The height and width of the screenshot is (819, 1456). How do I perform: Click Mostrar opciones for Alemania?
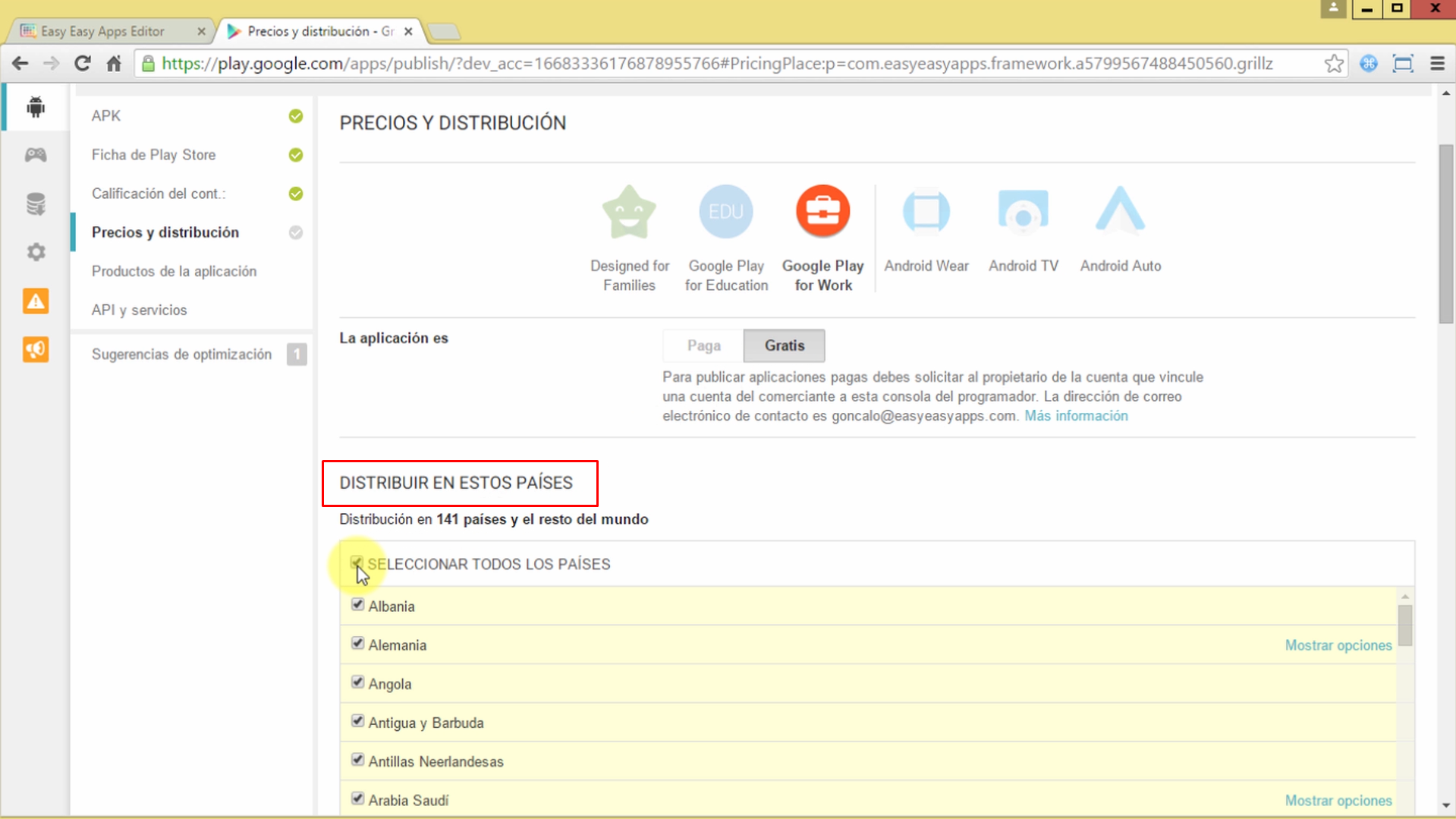click(1338, 645)
